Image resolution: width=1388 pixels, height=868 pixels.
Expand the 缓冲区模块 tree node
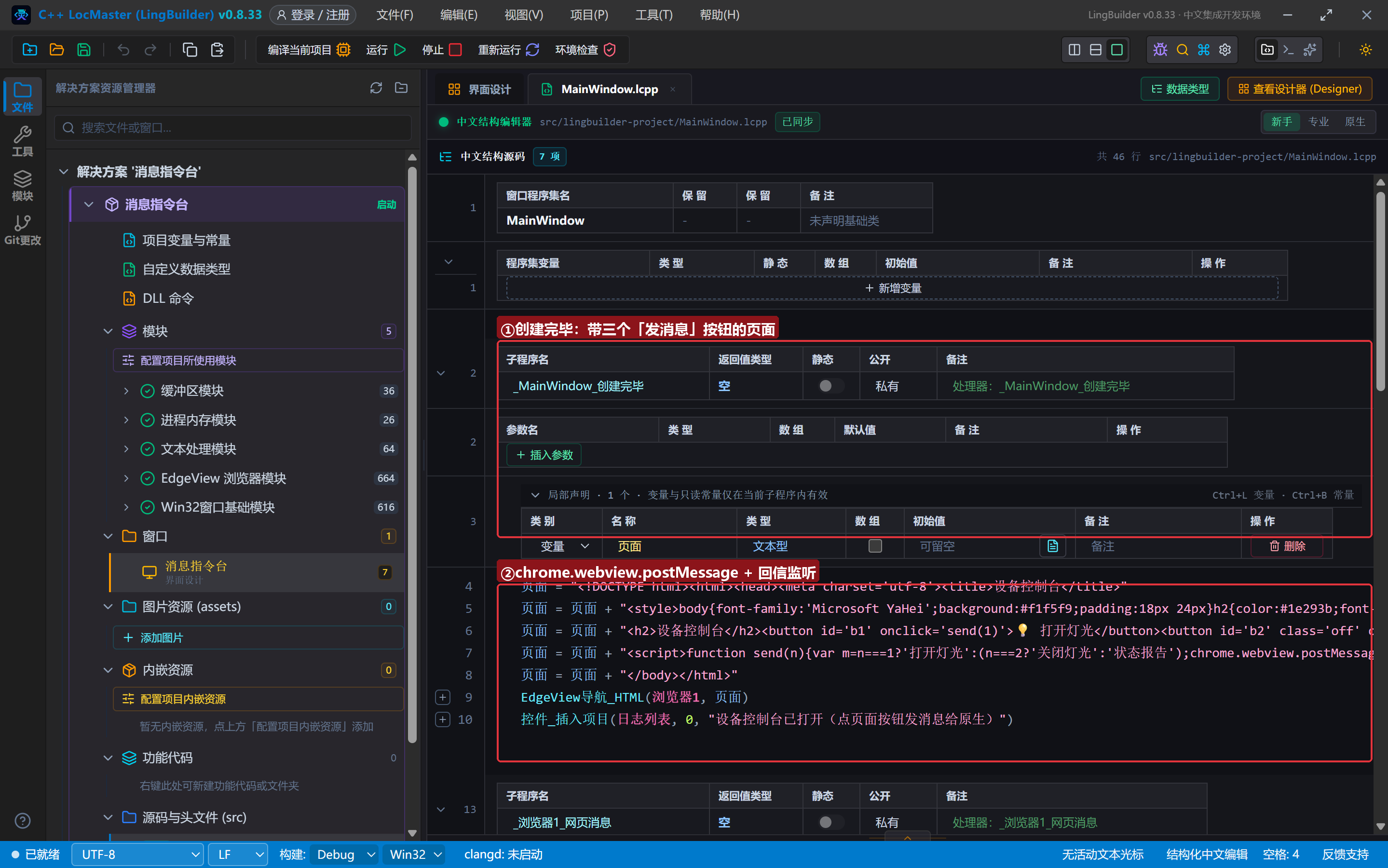pos(126,391)
